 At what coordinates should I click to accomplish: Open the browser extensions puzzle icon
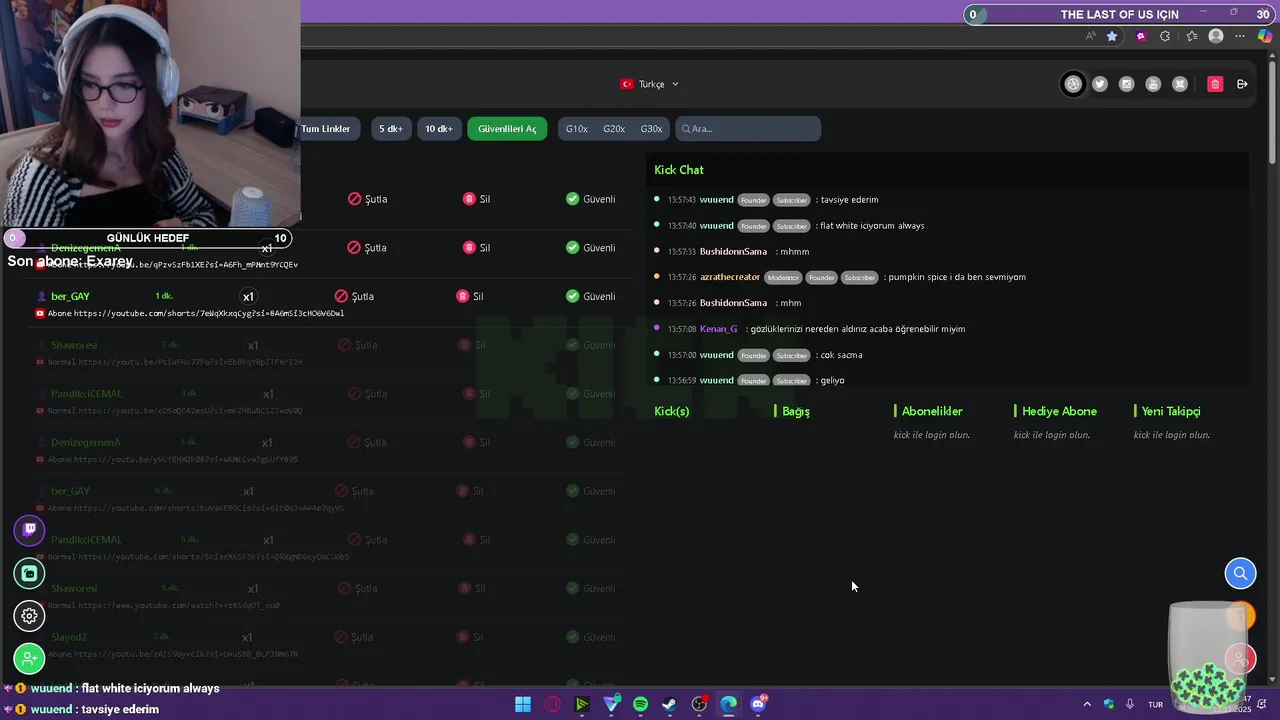pos(1165,36)
